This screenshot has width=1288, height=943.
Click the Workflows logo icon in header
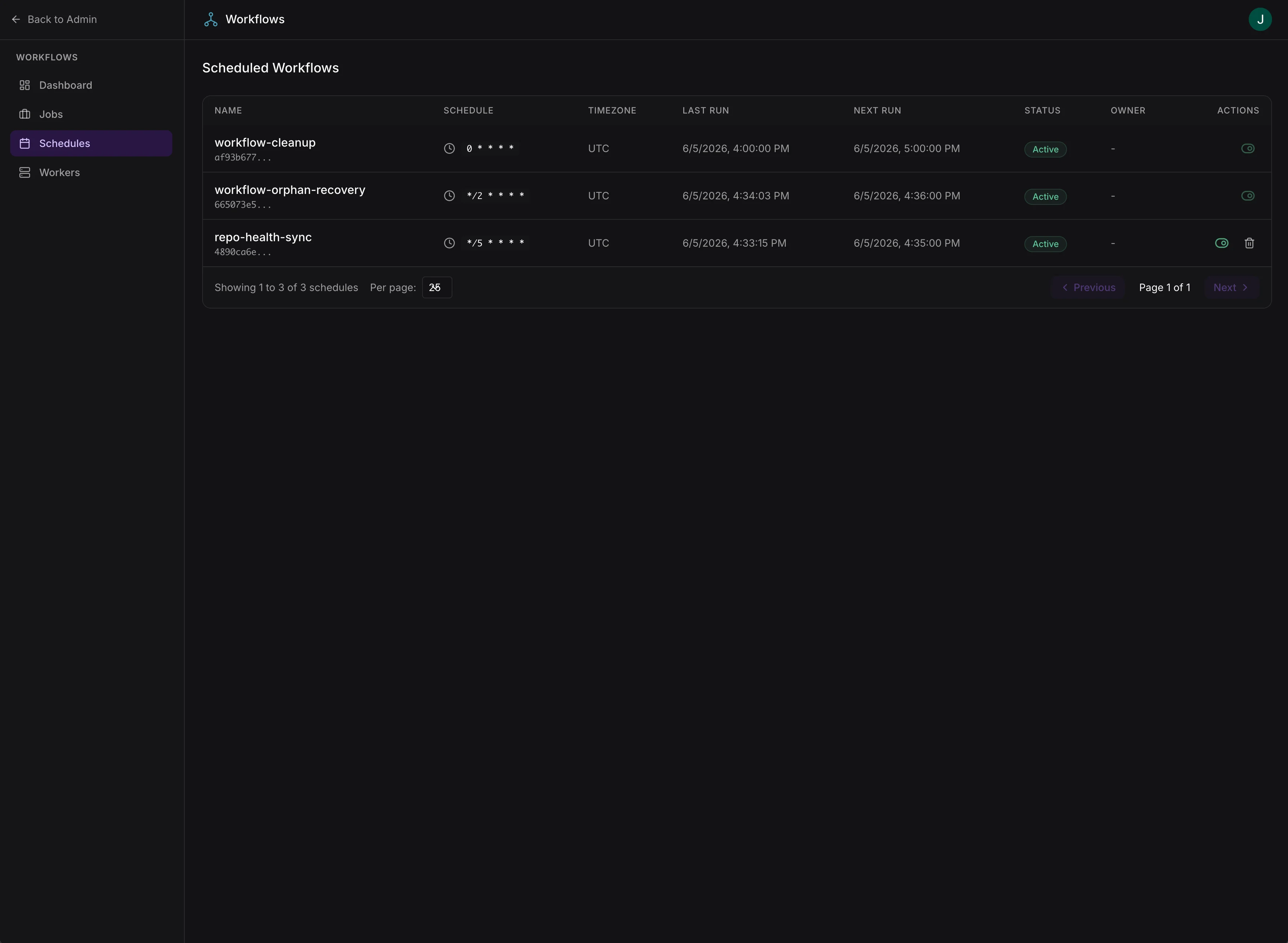pyautogui.click(x=211, y=19)
